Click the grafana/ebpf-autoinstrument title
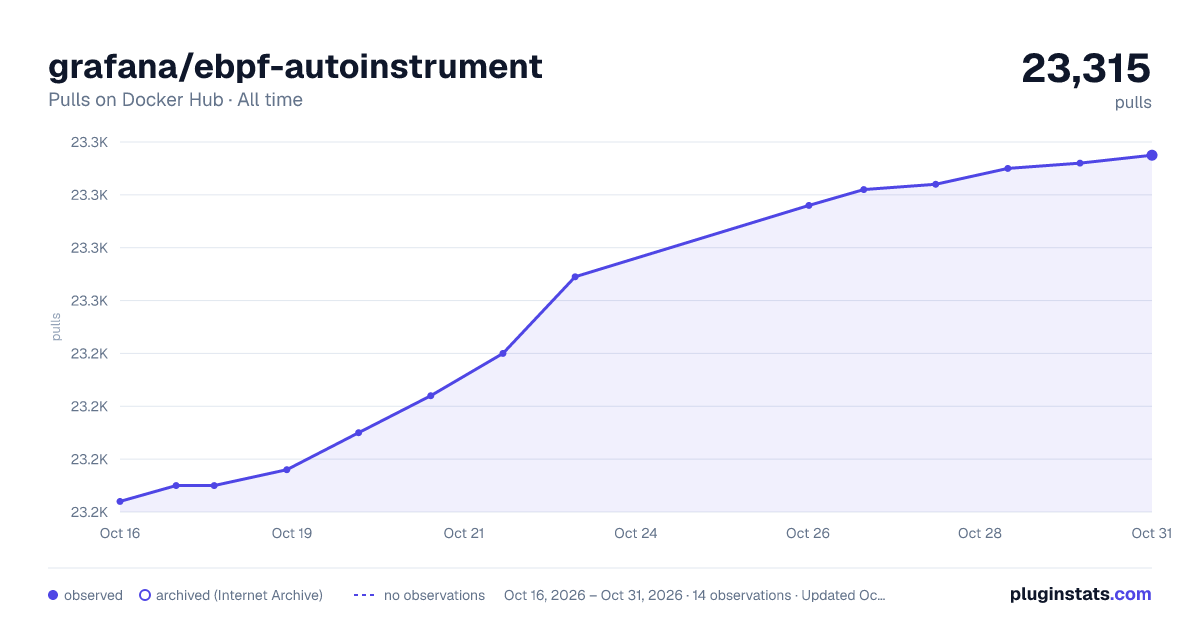This screenshot has width=1200, height=630. coord(295,67)
